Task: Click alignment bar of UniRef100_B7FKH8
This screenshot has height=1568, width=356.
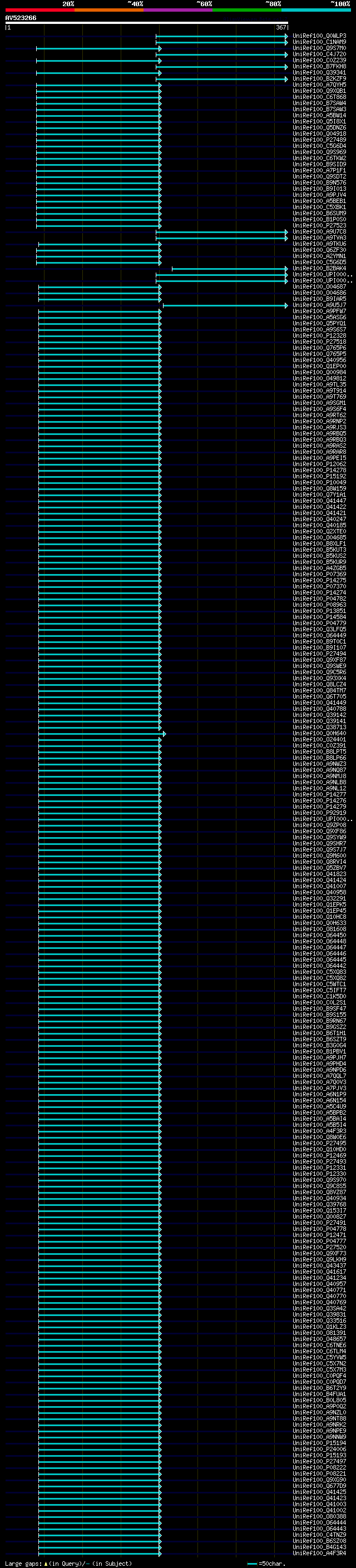Action: (222, 67)
